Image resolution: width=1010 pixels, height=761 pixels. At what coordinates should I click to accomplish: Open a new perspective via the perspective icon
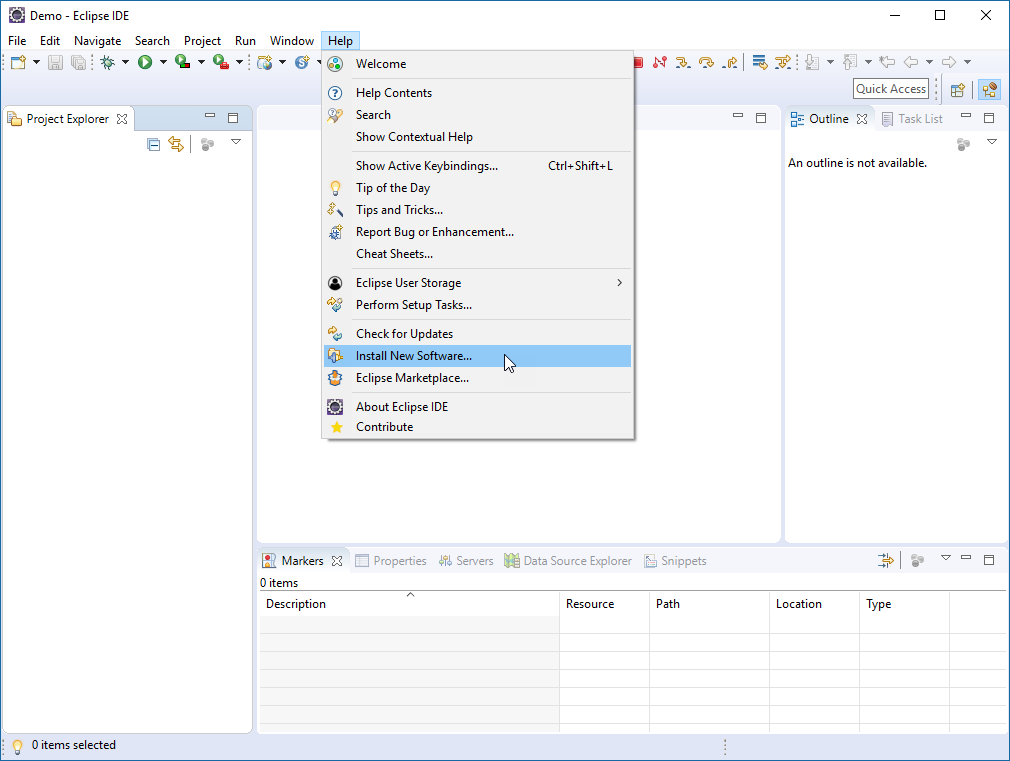(x=958, y=89)
